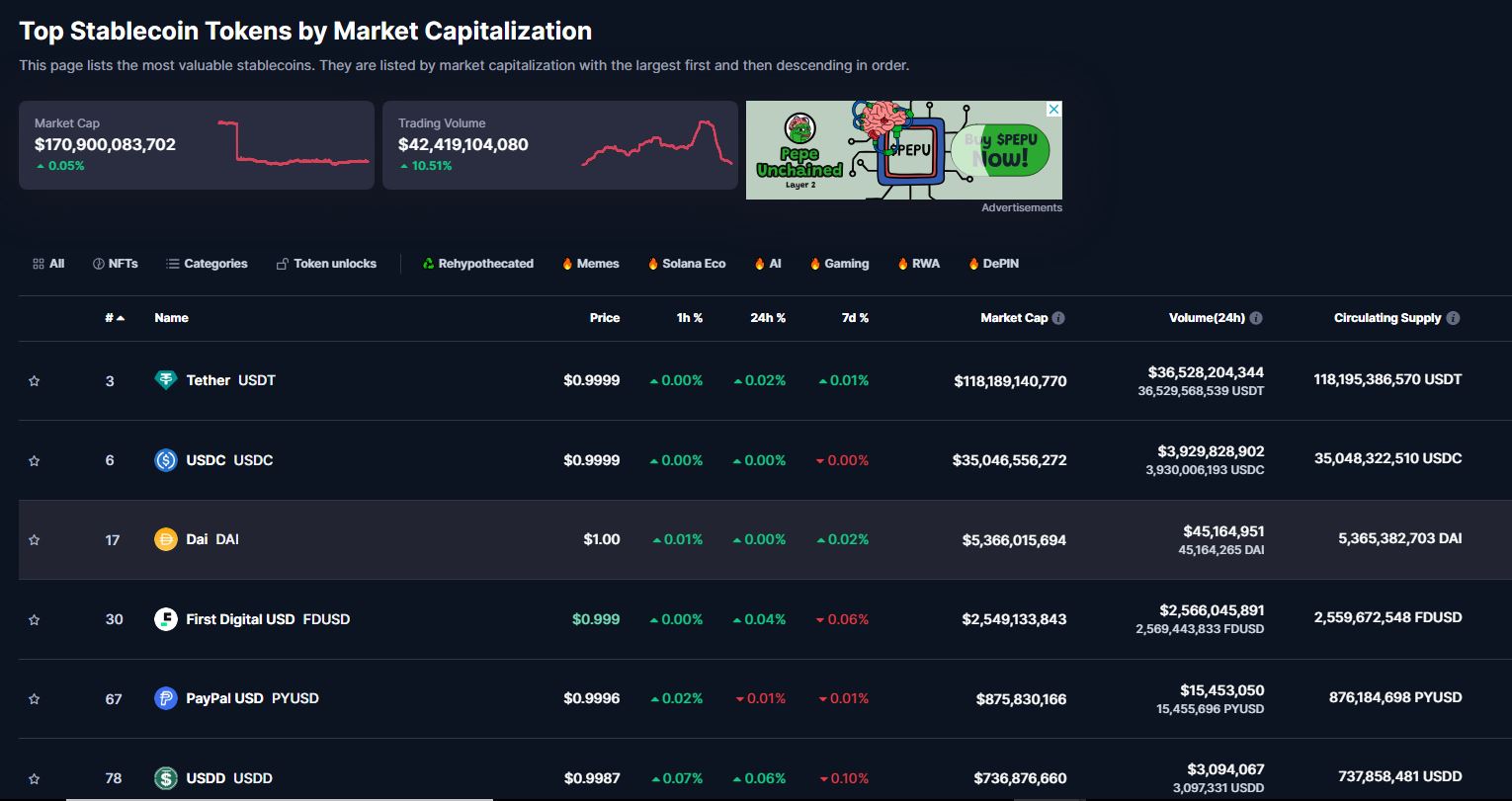Filter by DePIN category

pyautogui.click(x=993, y=264)
